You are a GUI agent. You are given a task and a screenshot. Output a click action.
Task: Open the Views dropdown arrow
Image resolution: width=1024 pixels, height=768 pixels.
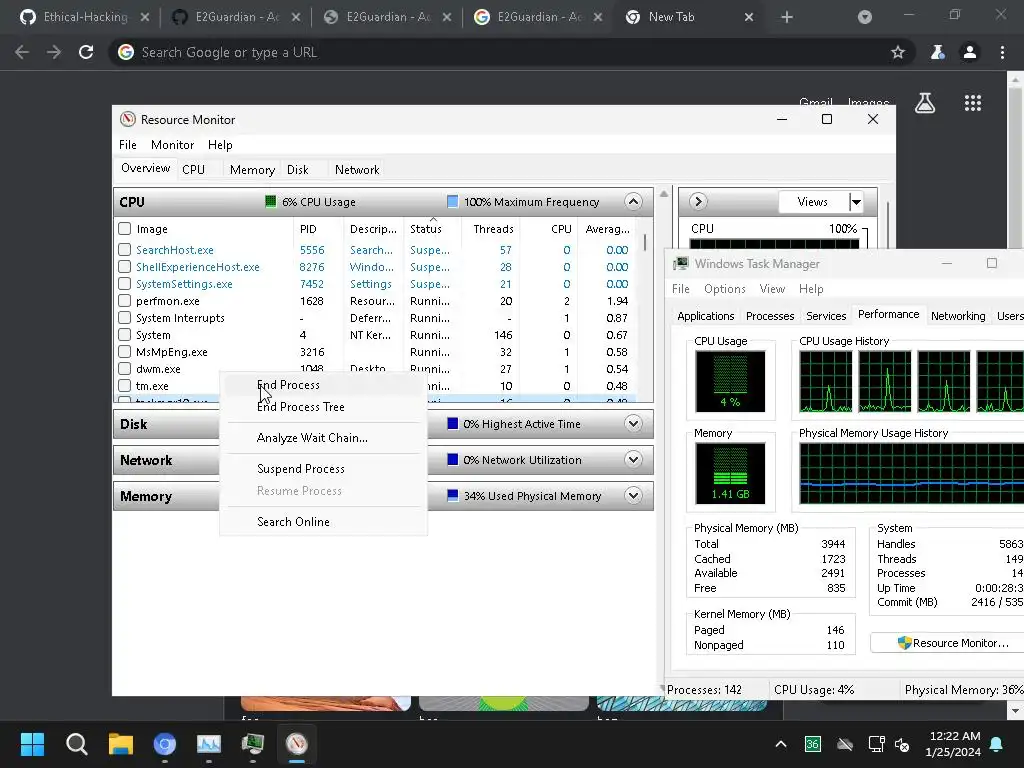tap(856, 202)
